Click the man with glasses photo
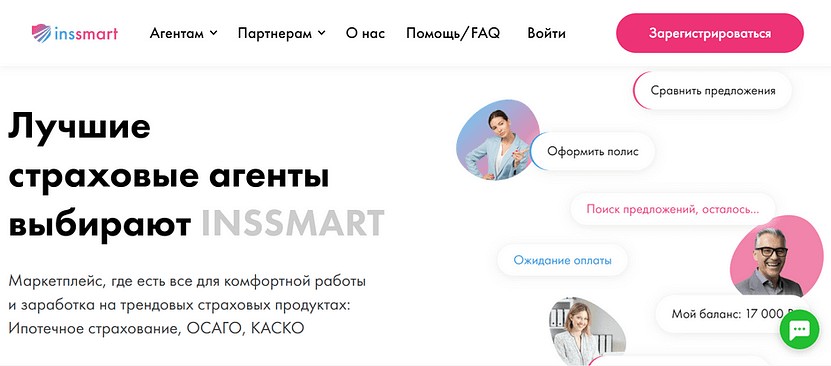The height and width of the screenshot is (366, 831). tap(776, 256)
